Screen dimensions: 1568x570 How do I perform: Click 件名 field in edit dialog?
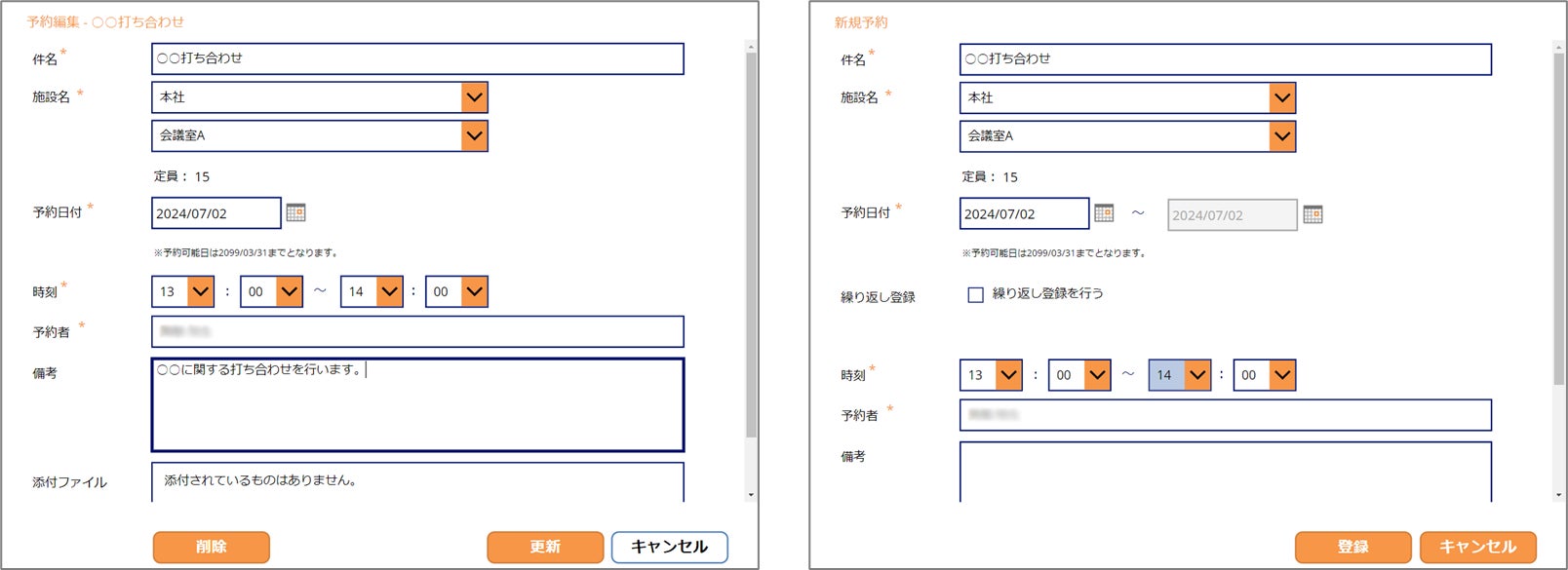pos(417,58)
